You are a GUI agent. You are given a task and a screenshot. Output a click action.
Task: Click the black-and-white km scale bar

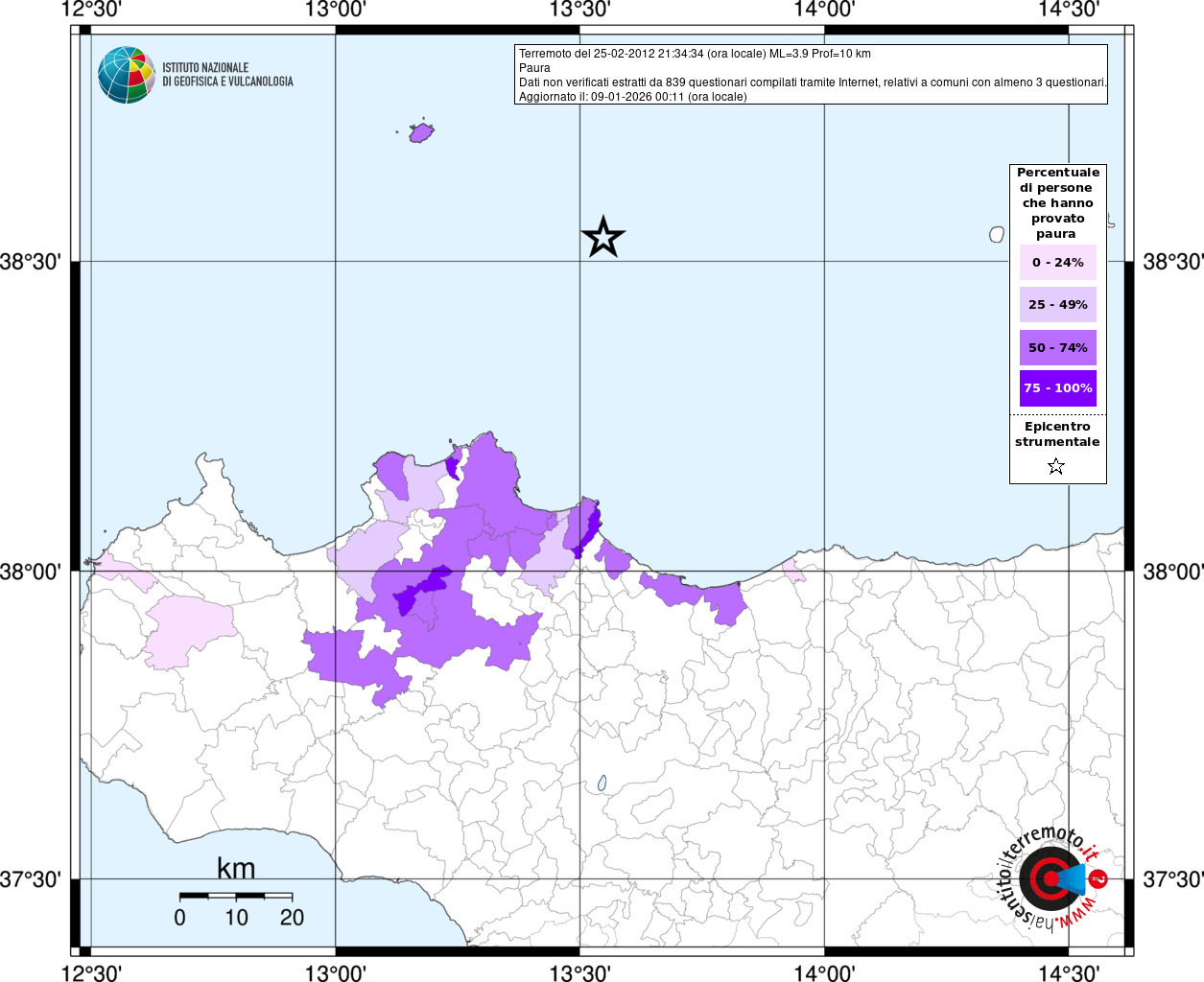pyautogui.click(x=236, y=896)
